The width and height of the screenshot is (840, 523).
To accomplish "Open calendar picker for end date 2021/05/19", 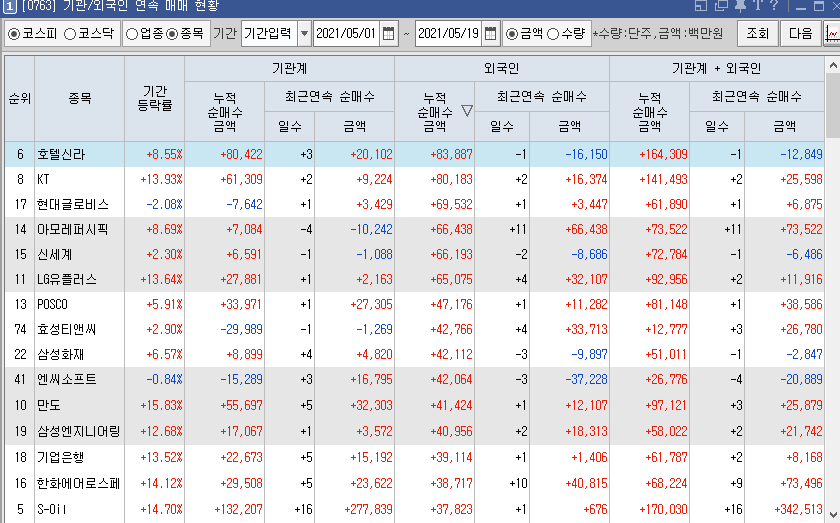I will click(490, 33).
